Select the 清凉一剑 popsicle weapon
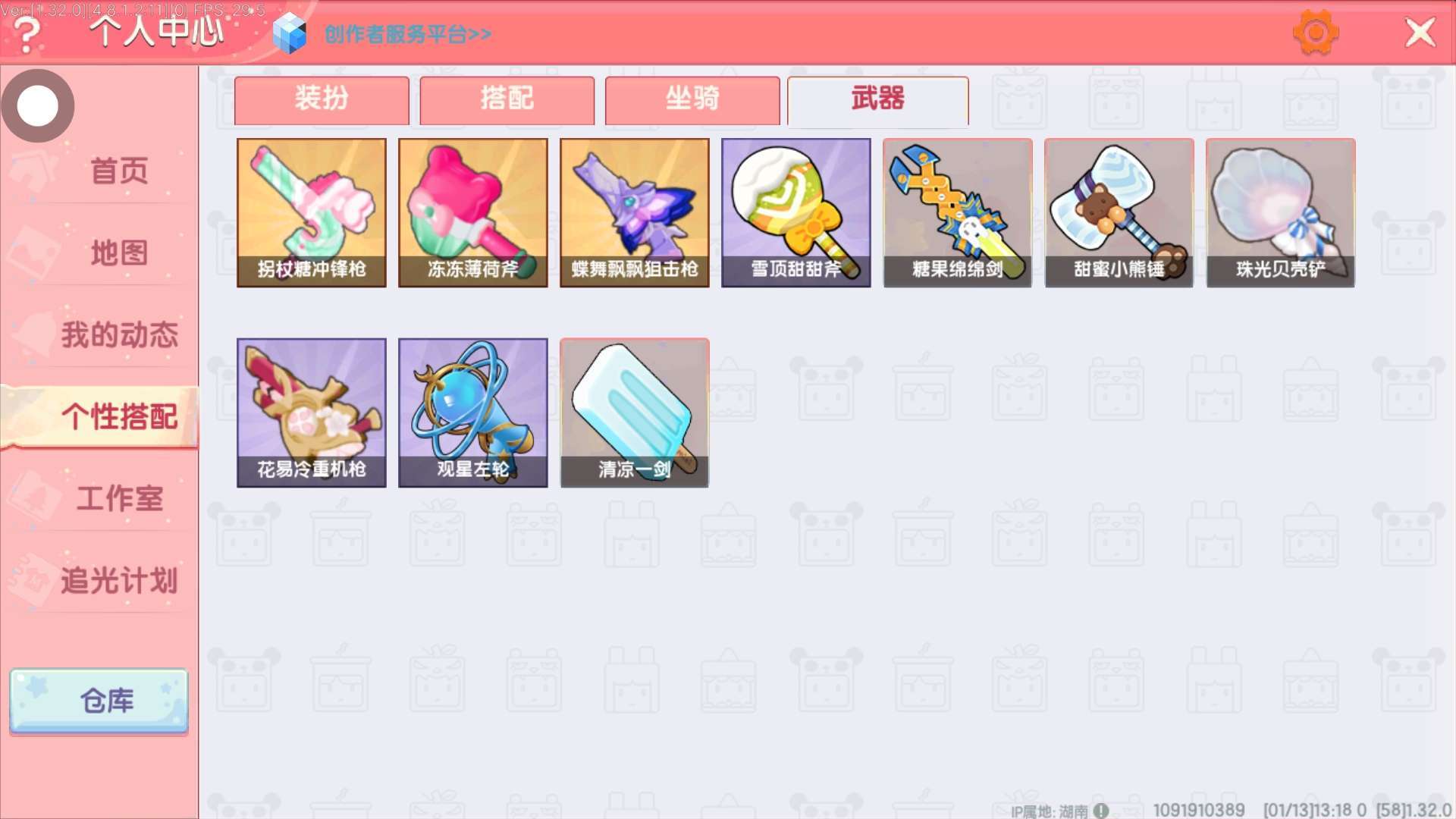The height and width of the screenshot is (819, 1456). [x=635, y=413]
